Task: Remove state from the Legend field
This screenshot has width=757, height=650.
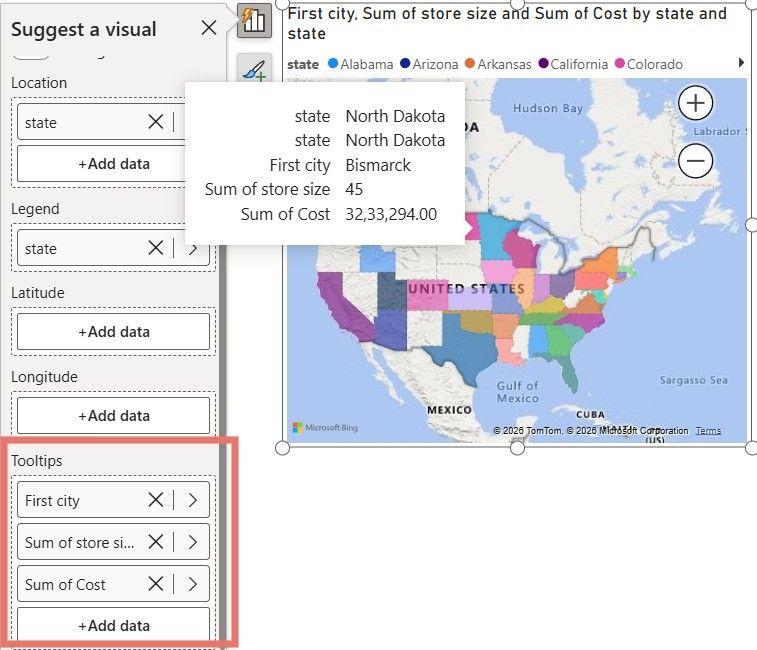Action: coord(155,248)
